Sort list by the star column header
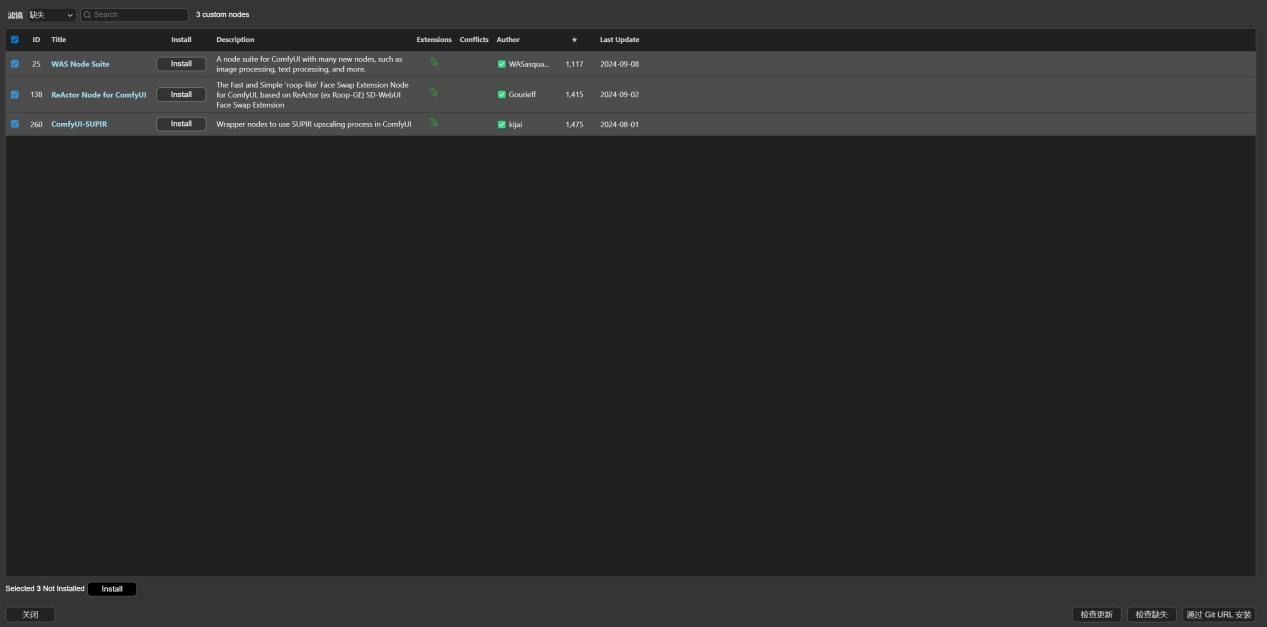This screenshot has width=1267, height=627. click(574, 40)
